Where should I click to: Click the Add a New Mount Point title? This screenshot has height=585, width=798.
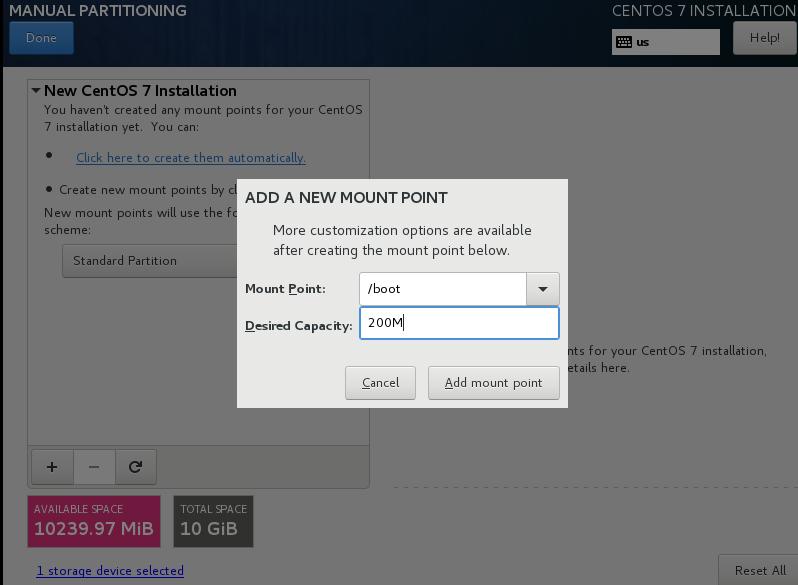[x=346, y=198]
